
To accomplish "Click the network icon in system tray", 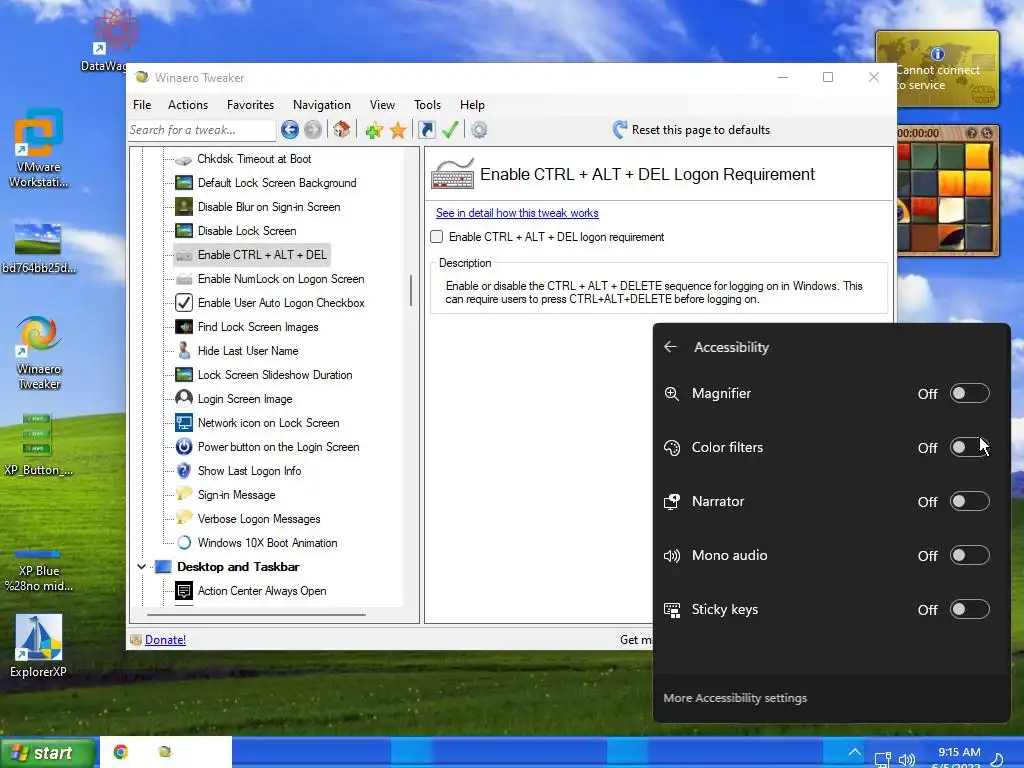I will click(883, 760).
